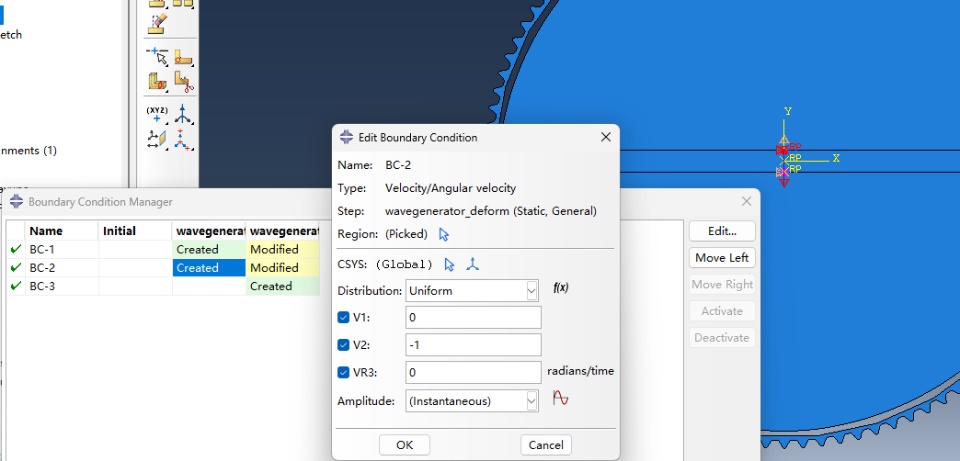Click the Activate button
Viewport: 960px width, 461px height.
(x=722, y=311)
